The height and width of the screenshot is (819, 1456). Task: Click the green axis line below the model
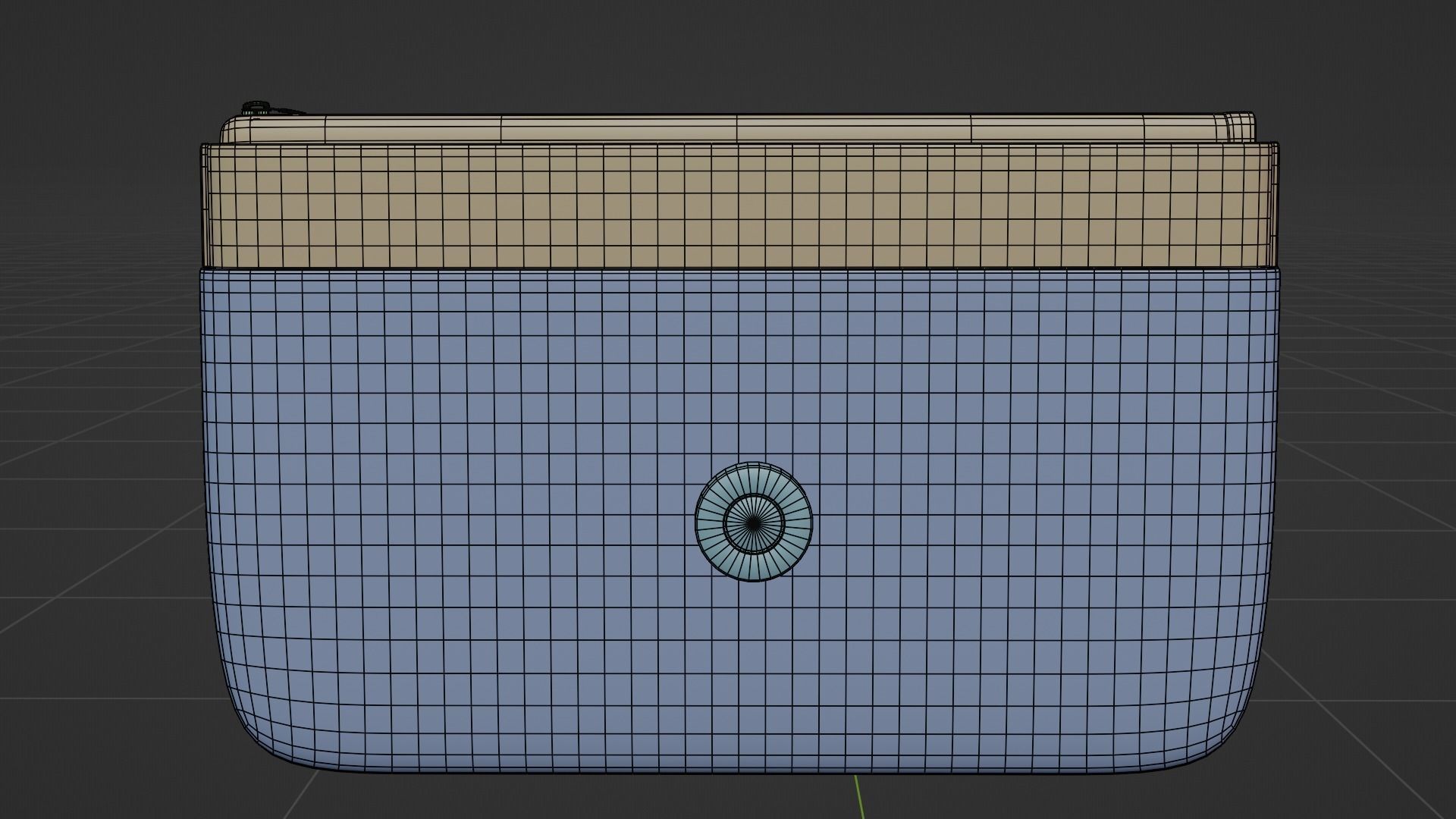click(x=859, y=796)
